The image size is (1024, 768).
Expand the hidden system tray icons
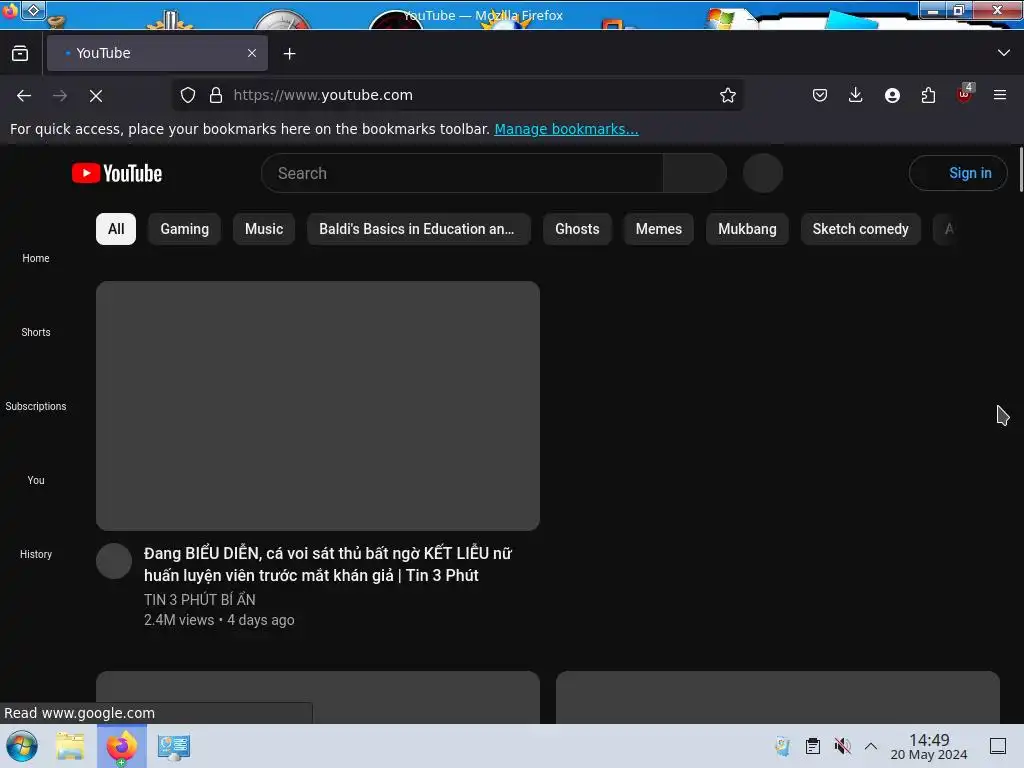871,746
